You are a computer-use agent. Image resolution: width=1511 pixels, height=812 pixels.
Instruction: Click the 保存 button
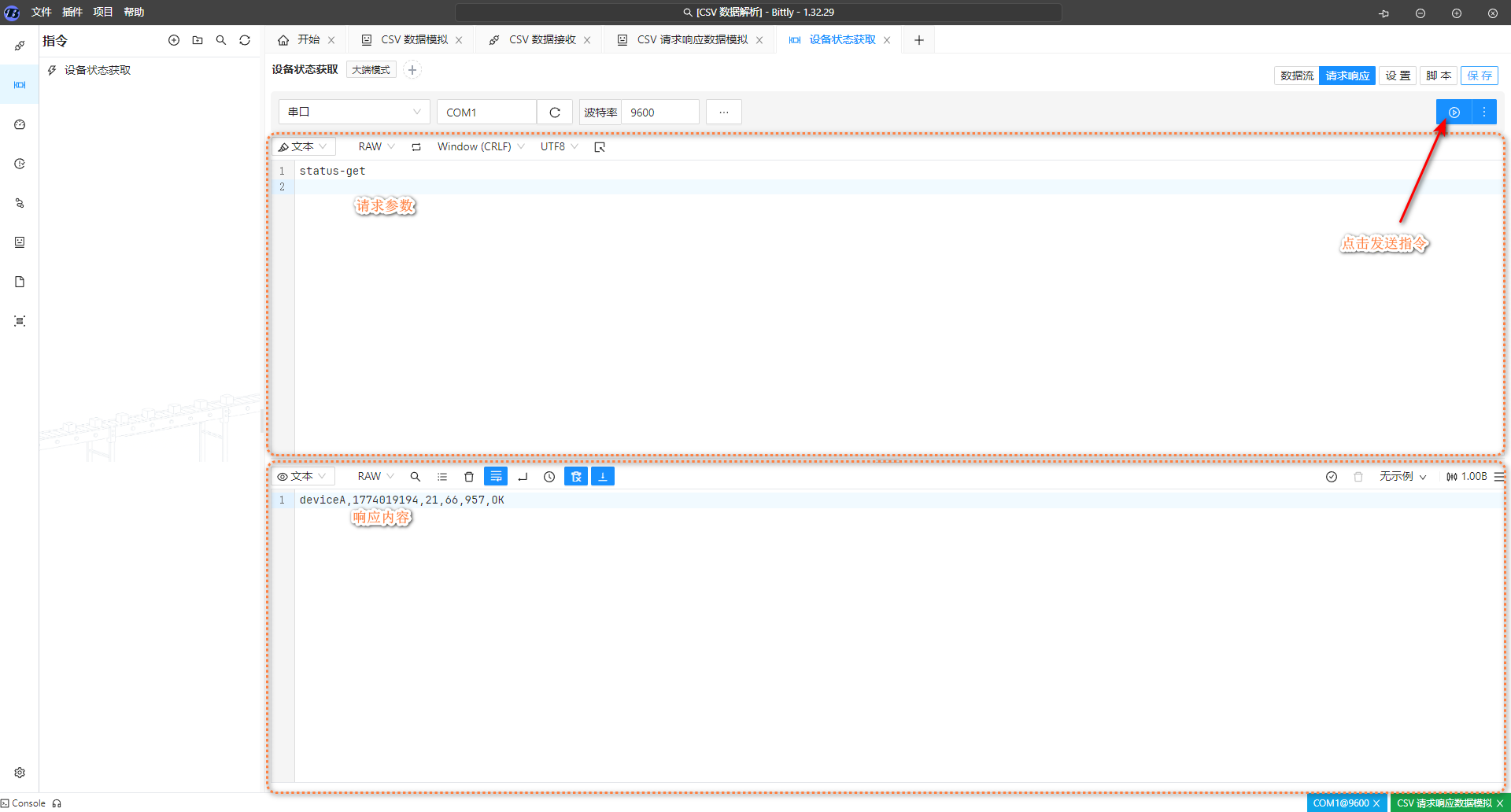tap(1479, 76)
